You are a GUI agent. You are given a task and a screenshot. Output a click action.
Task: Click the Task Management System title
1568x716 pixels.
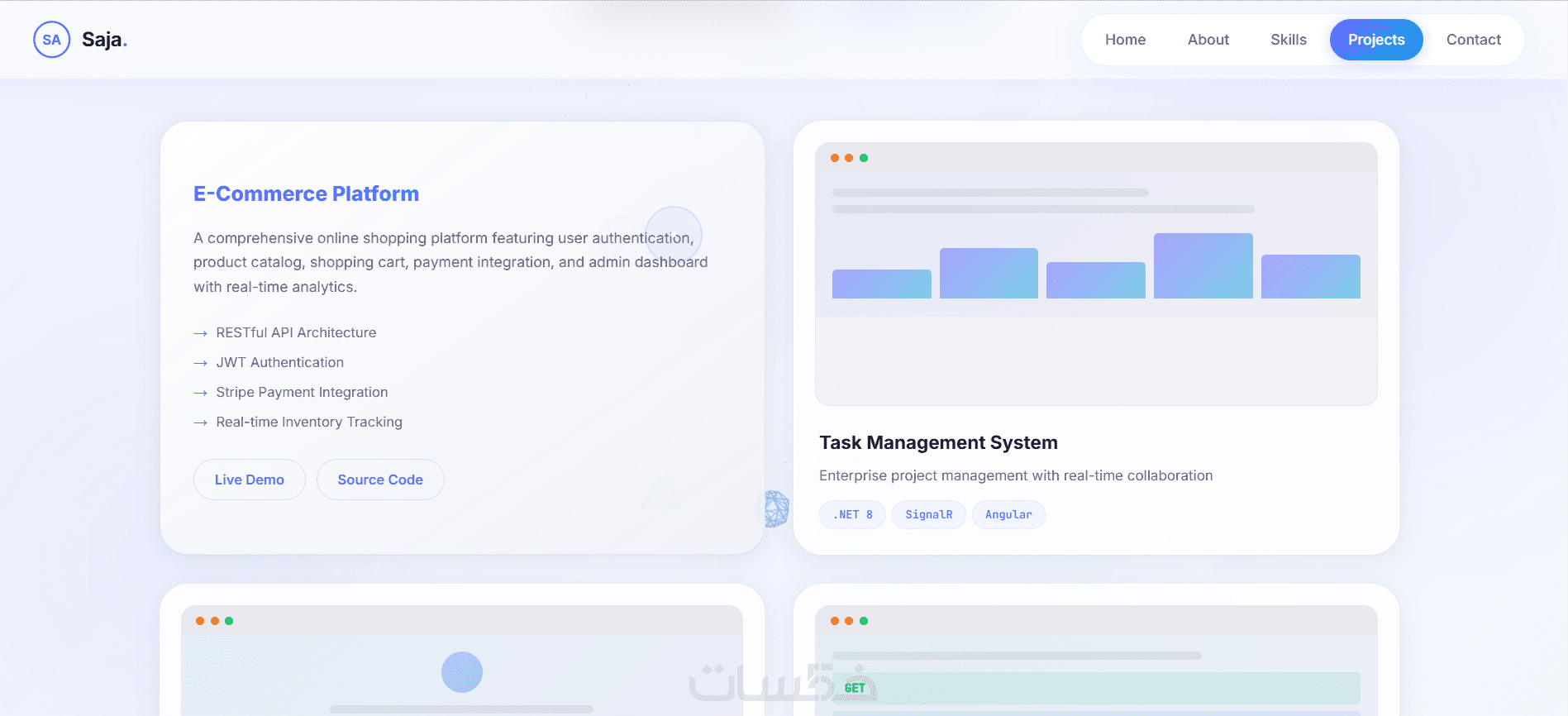tap(938, 442)
